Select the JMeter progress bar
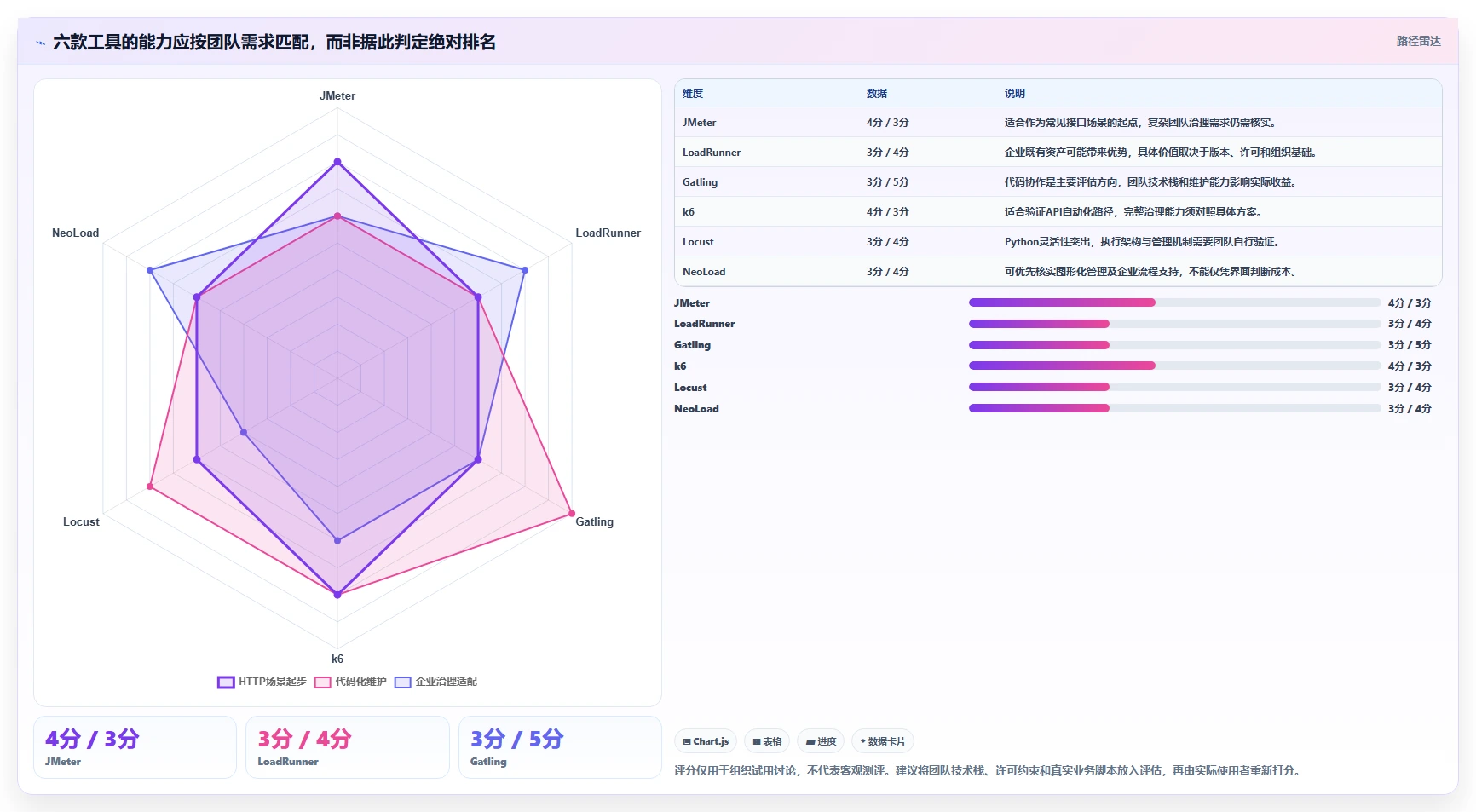 (1174, 302)
